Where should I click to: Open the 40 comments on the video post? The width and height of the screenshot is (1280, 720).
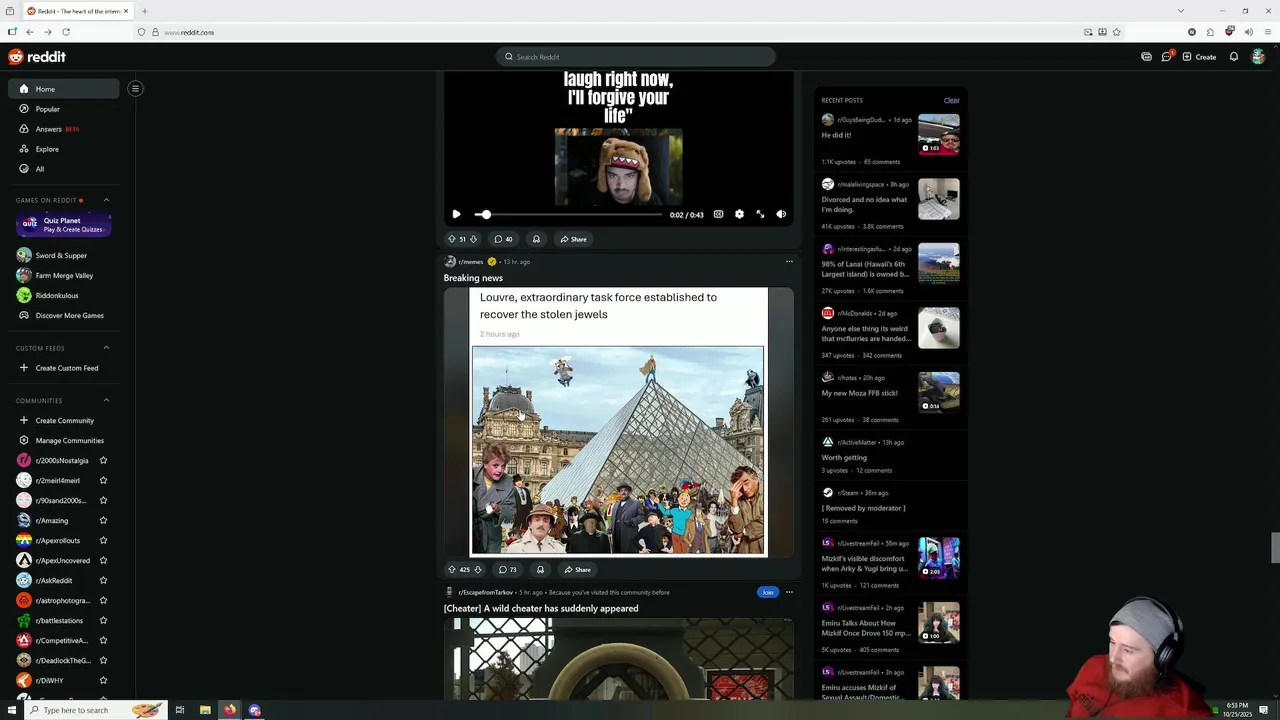pyautogui.click(x=503, y=239)
